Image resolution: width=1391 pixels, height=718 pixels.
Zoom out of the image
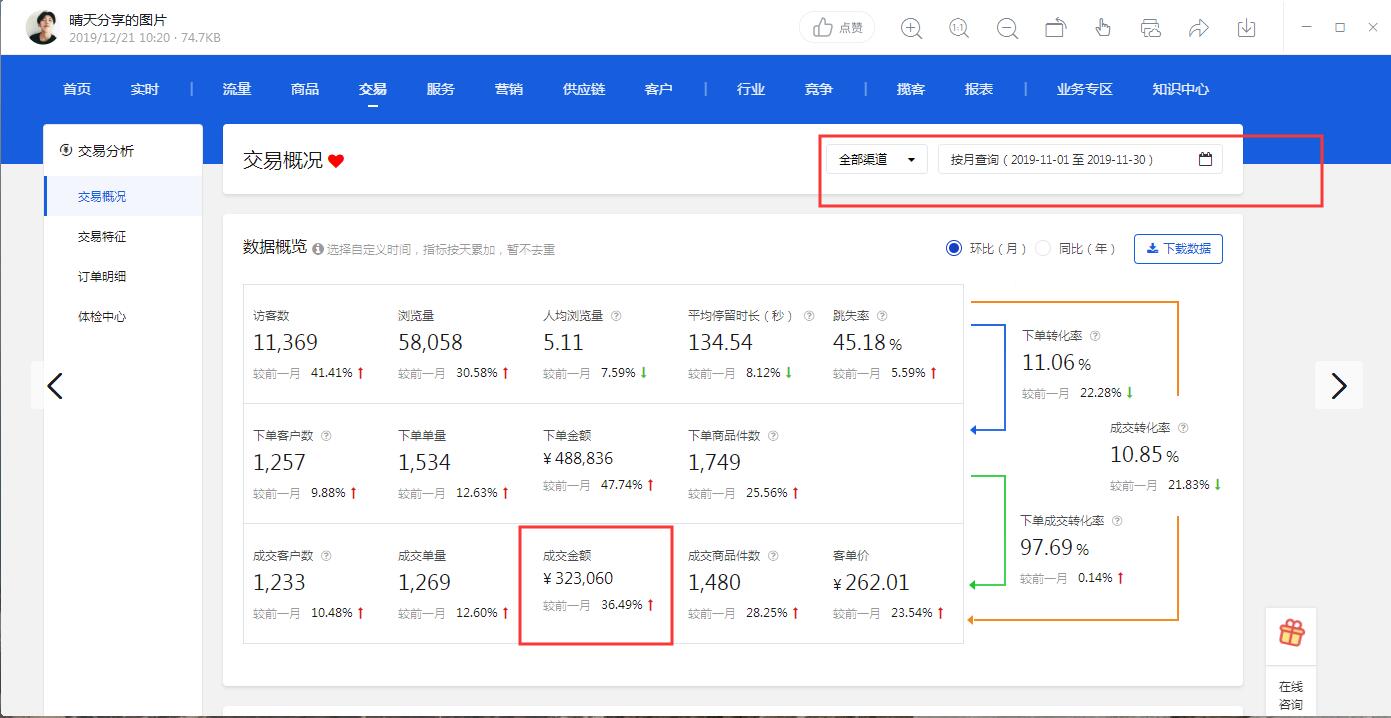click(1007, 28)
